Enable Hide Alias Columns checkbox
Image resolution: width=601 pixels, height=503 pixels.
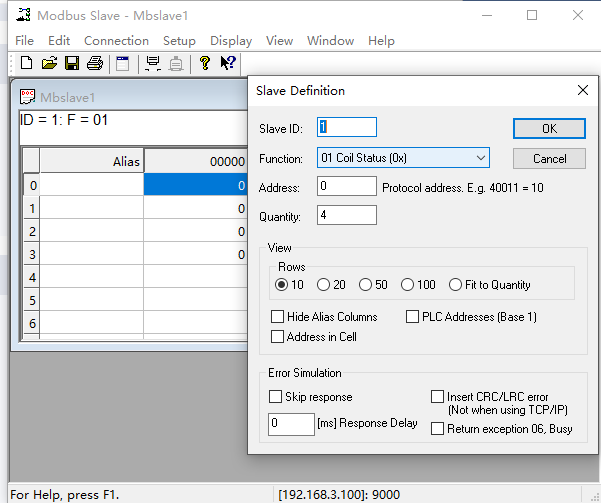tap(277, 317)
